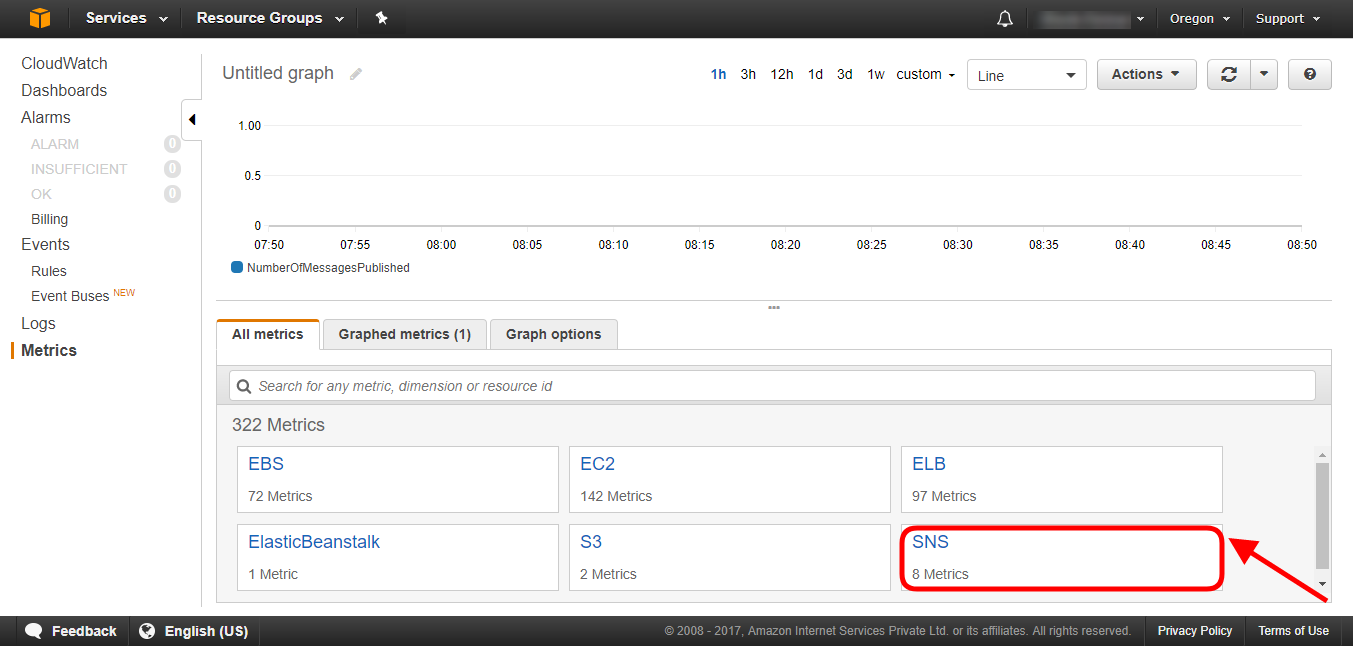Open Alarms in the sidebar
Screen dimensions: 1353x646
pyautogui.click(x=46, y=117)
